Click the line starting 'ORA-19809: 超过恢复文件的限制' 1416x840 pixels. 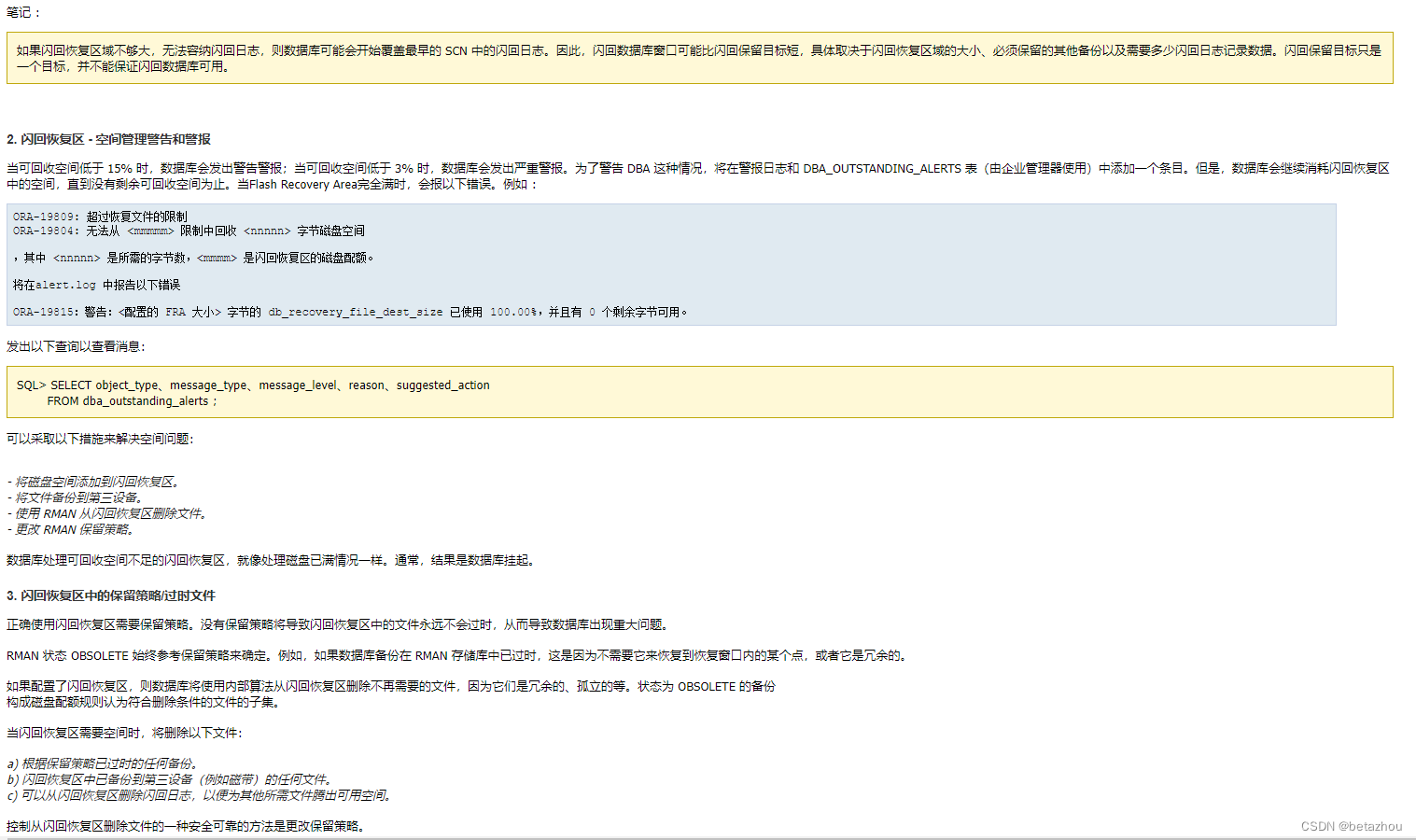[x=100, y=217]
